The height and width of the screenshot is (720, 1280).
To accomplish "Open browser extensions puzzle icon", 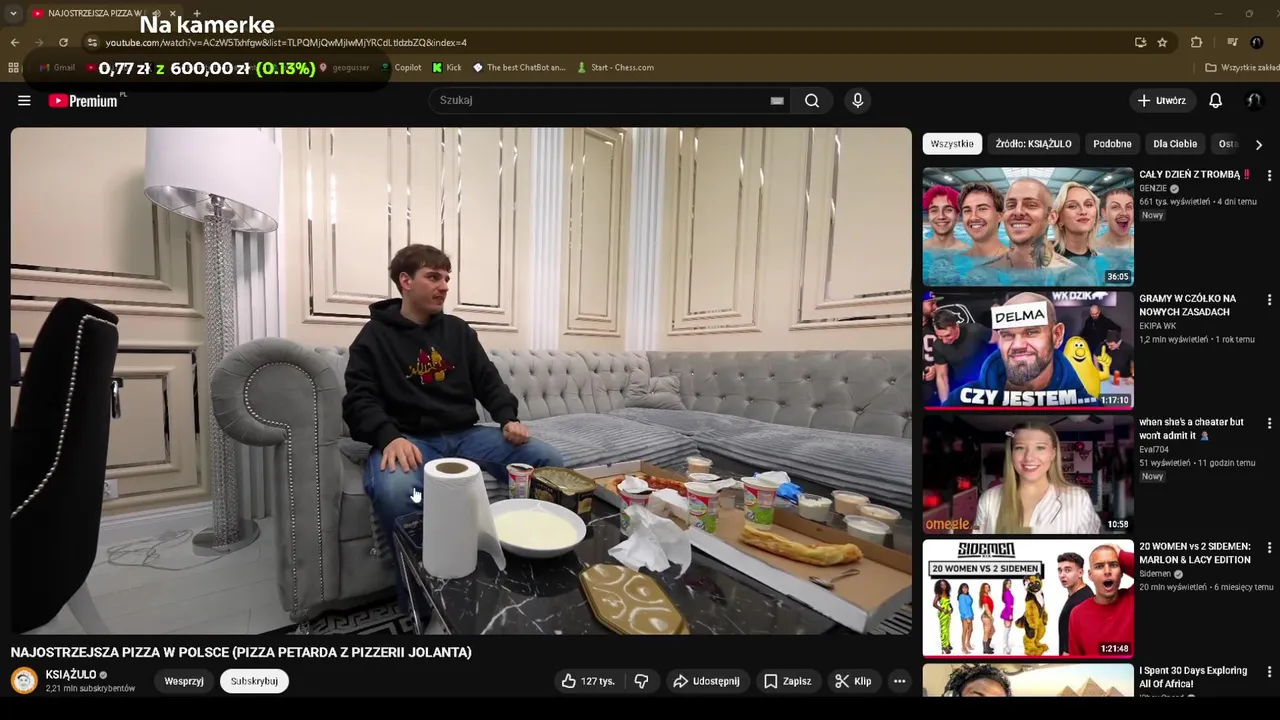I will 1196,42.
